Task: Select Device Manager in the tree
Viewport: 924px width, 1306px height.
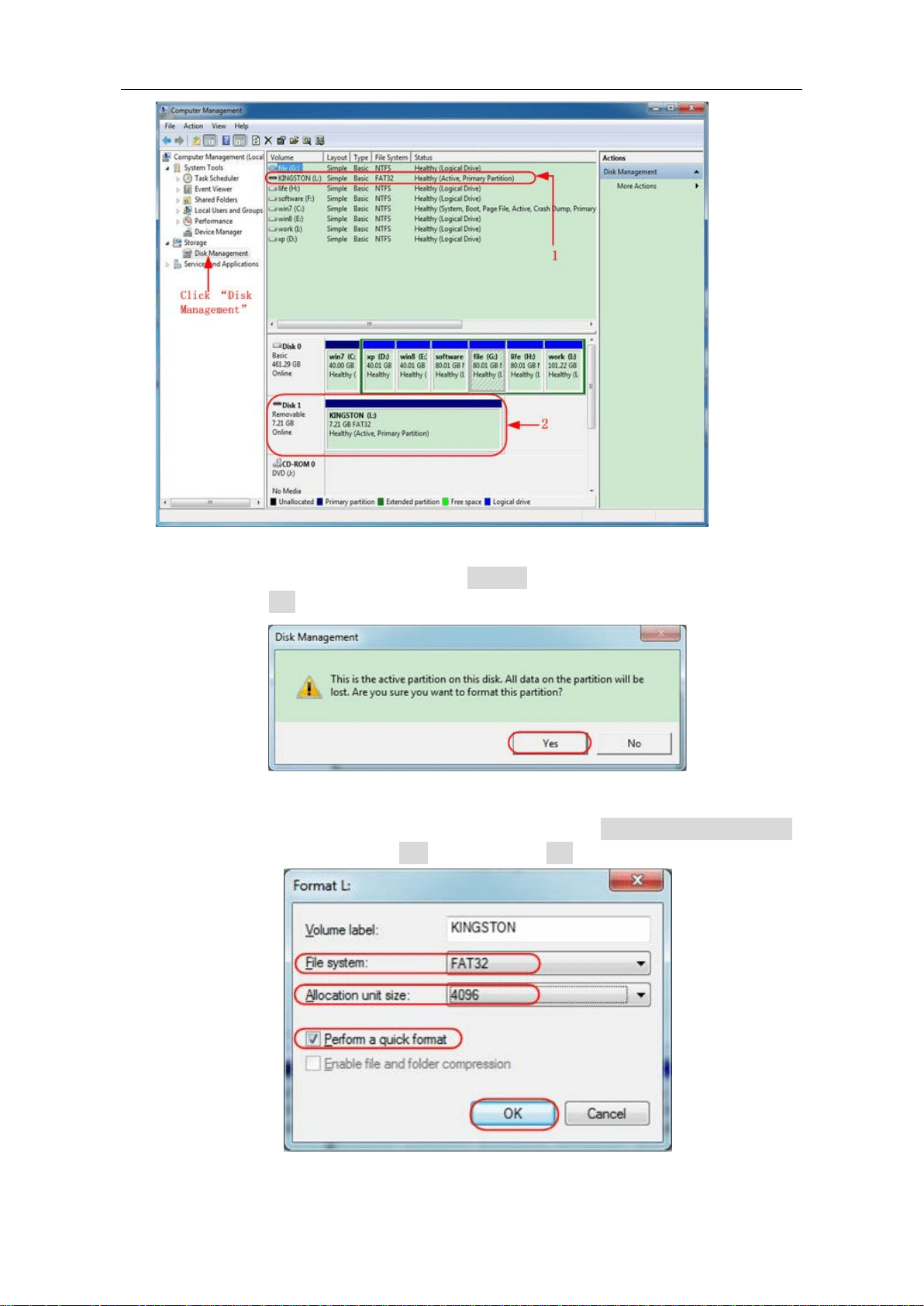Action: click(x=218, y=232)
